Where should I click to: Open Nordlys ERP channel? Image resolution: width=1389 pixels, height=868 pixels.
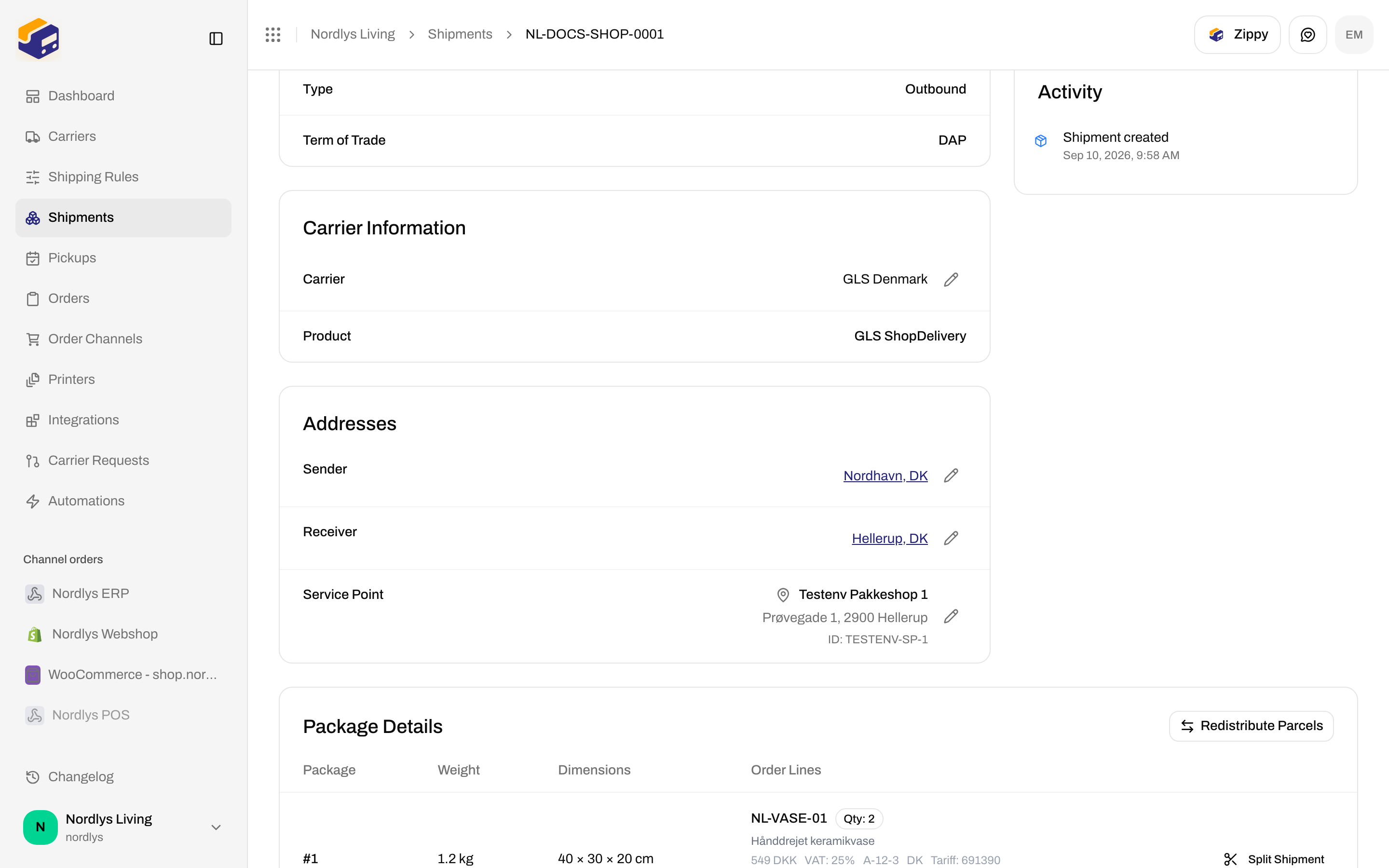123,594
